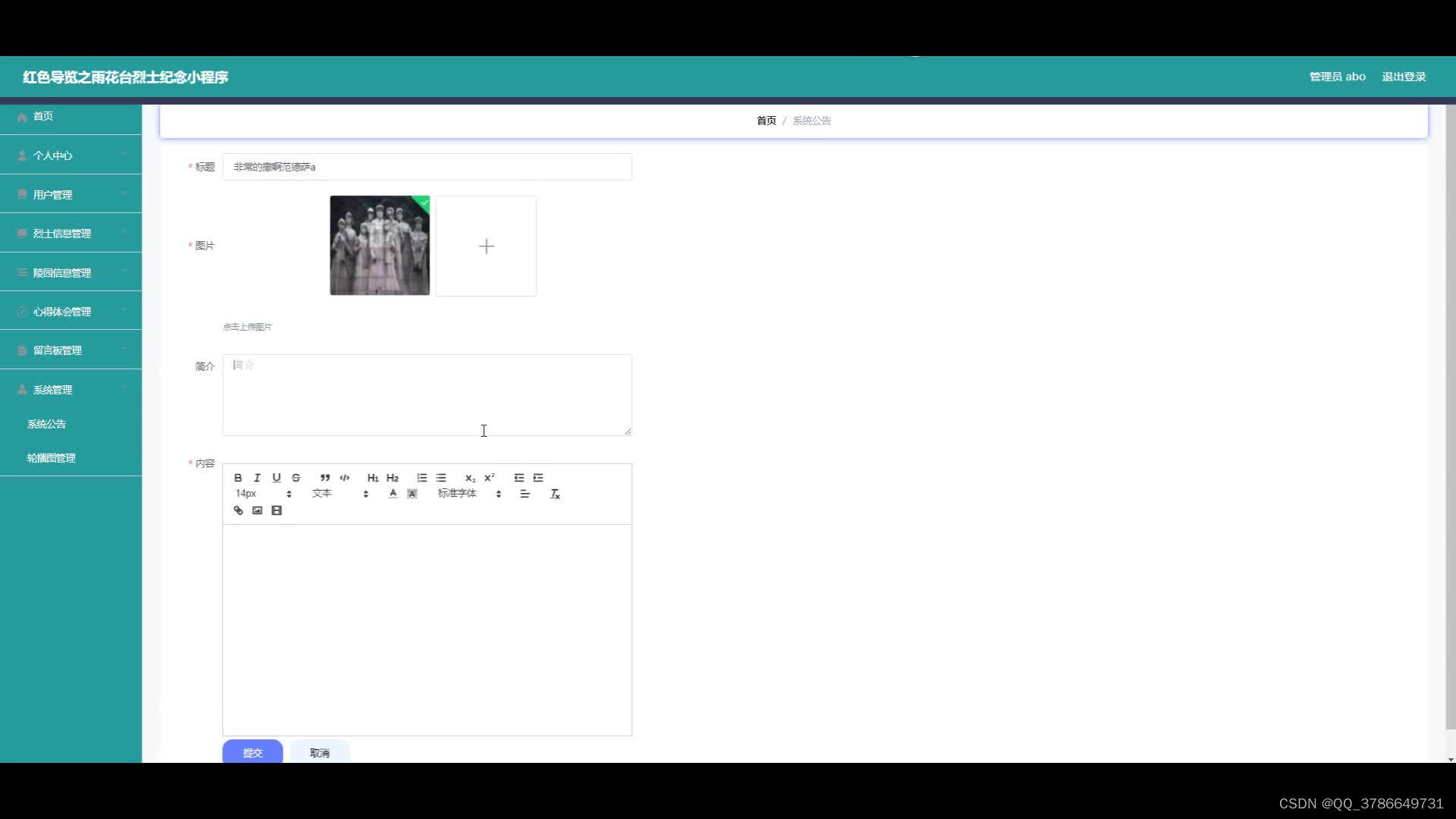Screen dimensions: 1456x819
Task: Click the 系统公告 breadcrumb text
Action: click(x=811, y=121)
